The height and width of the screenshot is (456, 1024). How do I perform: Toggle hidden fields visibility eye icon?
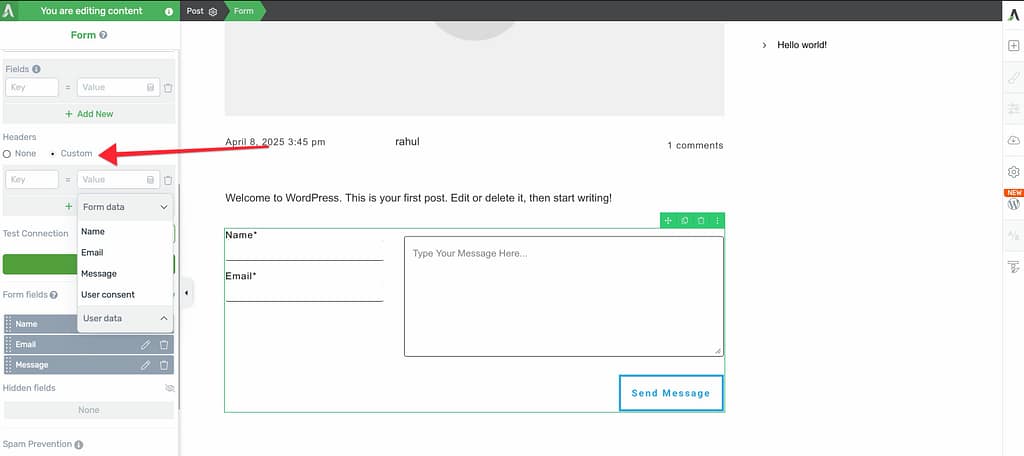click(169, 388)
